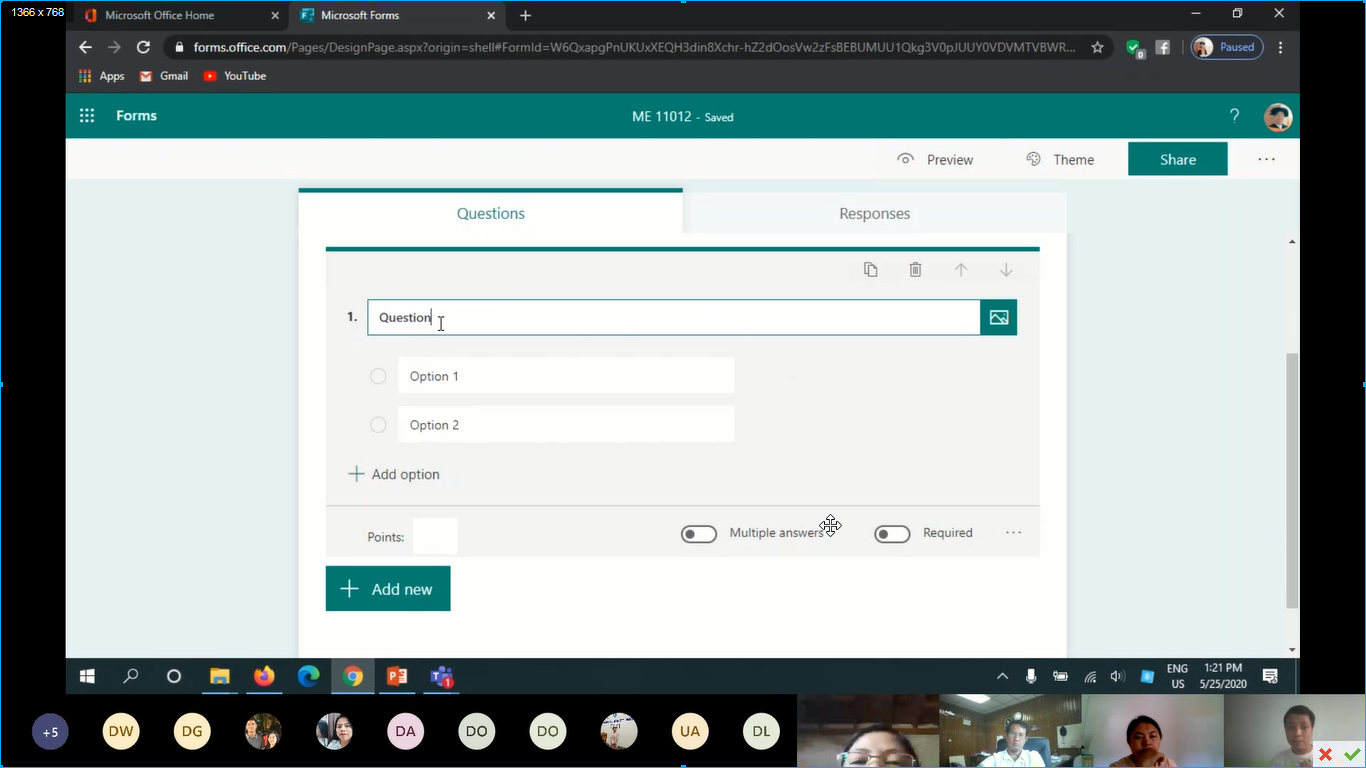The image size is (1366, 768).
Task: Open taskbar search magnifier
Action: pos(131,676)
